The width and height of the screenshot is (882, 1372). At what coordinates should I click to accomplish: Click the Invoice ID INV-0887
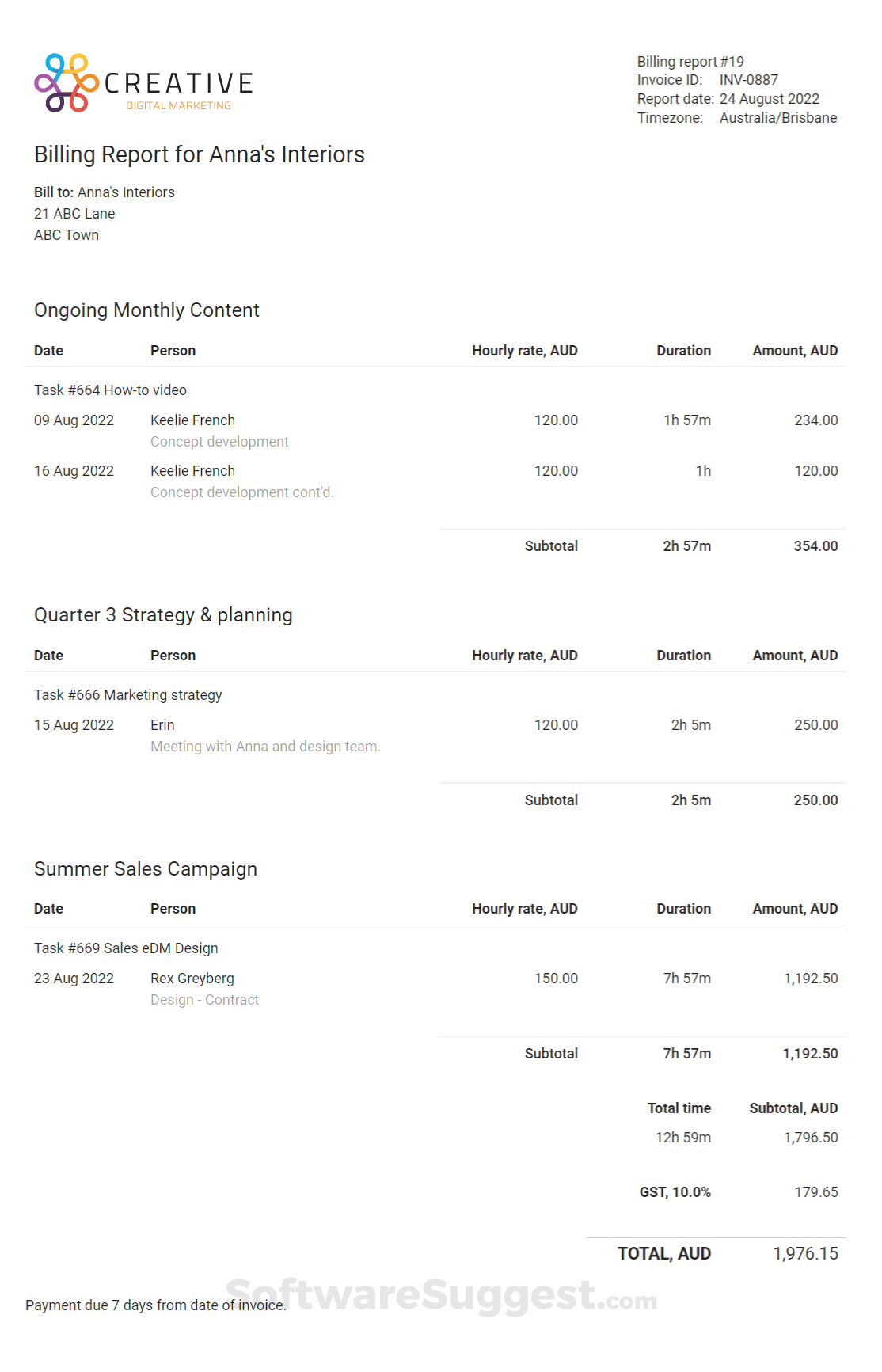[x=748, y=80]
